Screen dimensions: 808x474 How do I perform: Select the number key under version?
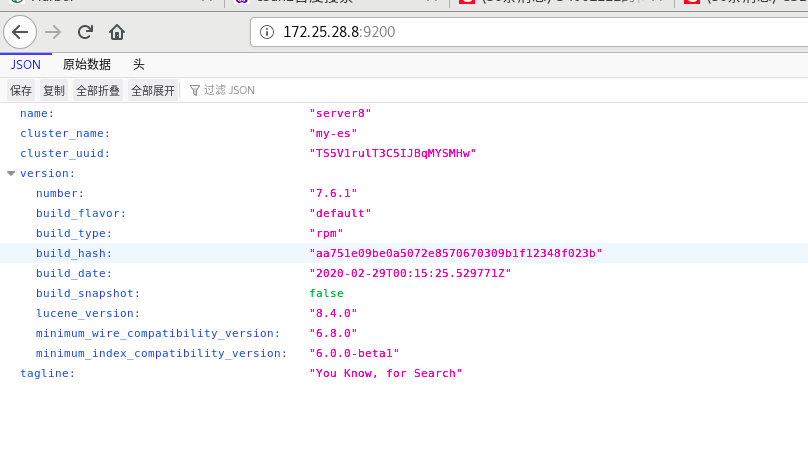coord(60,193)
